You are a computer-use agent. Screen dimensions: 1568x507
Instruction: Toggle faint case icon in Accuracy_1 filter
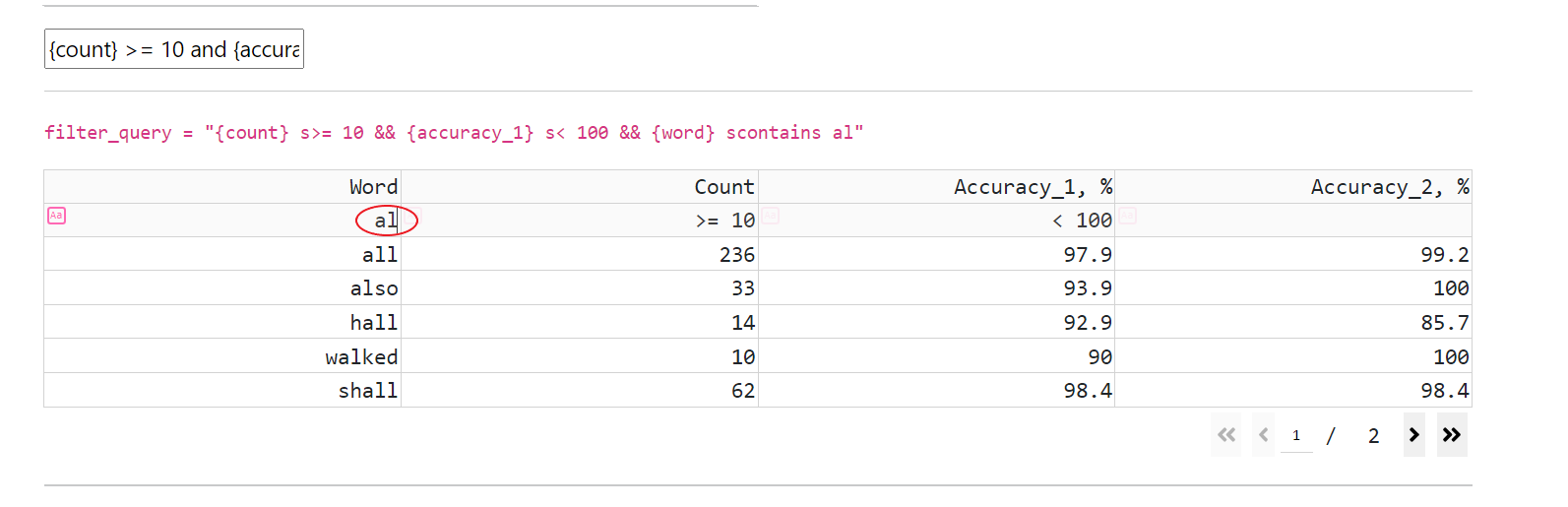click(x=1127, y=216)
